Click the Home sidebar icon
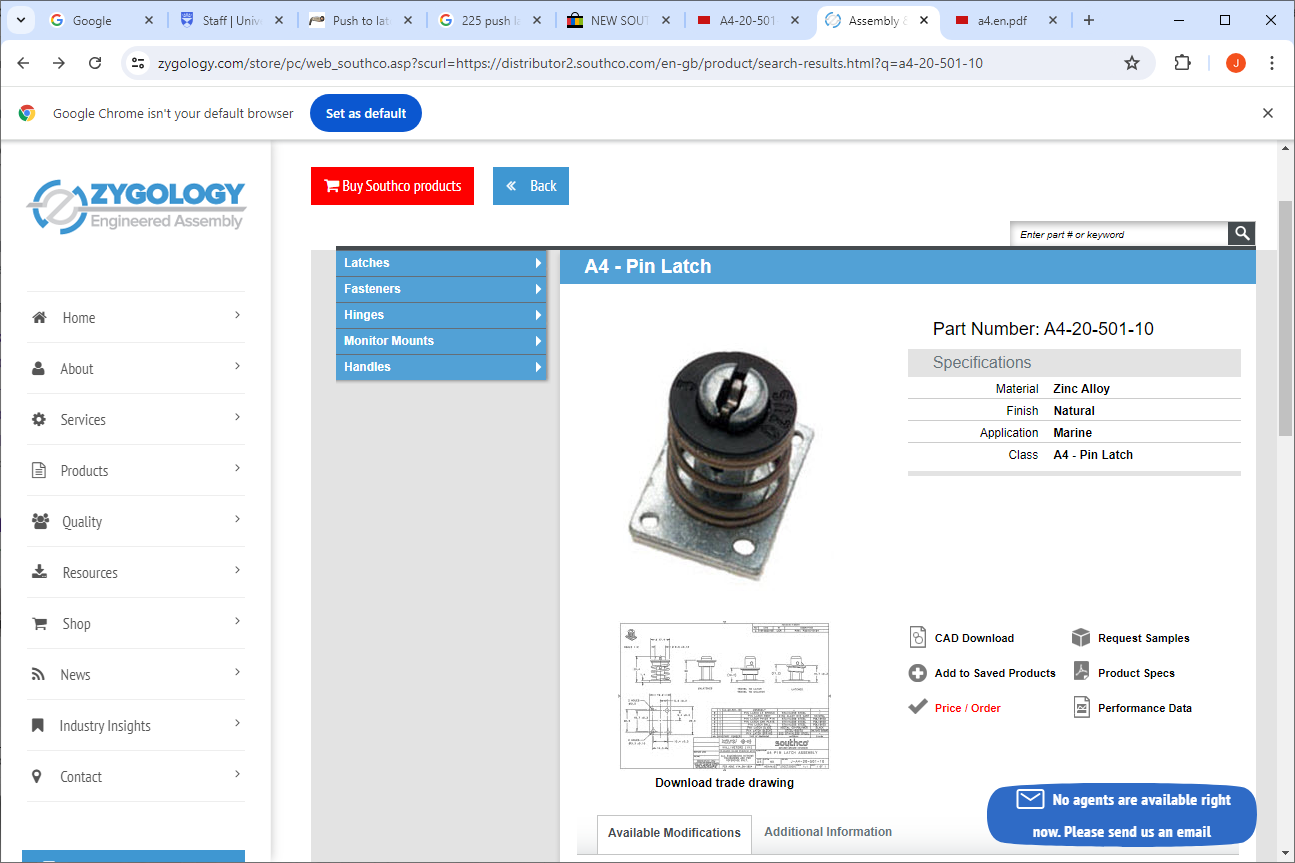 tap(39, 318)
